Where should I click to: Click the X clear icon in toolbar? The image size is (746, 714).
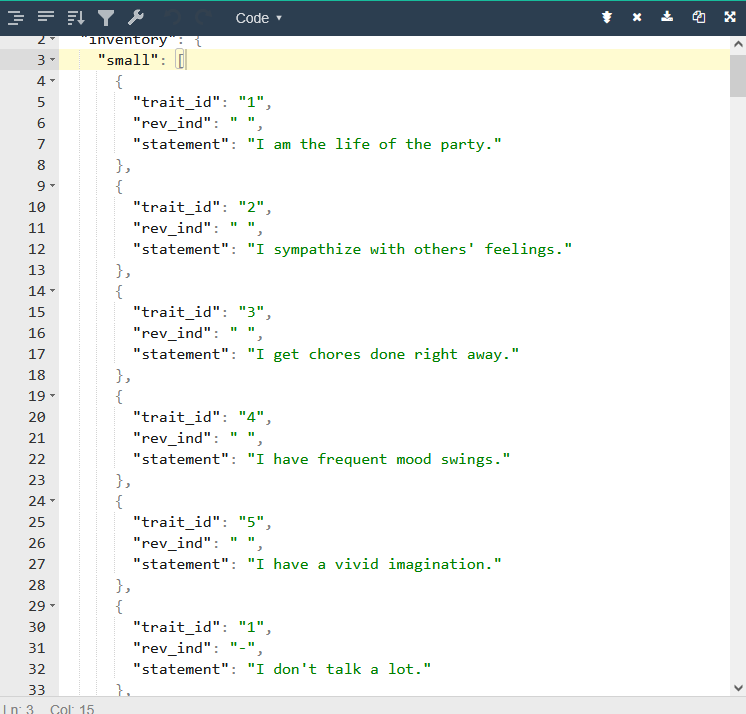(x=637, y=17)
